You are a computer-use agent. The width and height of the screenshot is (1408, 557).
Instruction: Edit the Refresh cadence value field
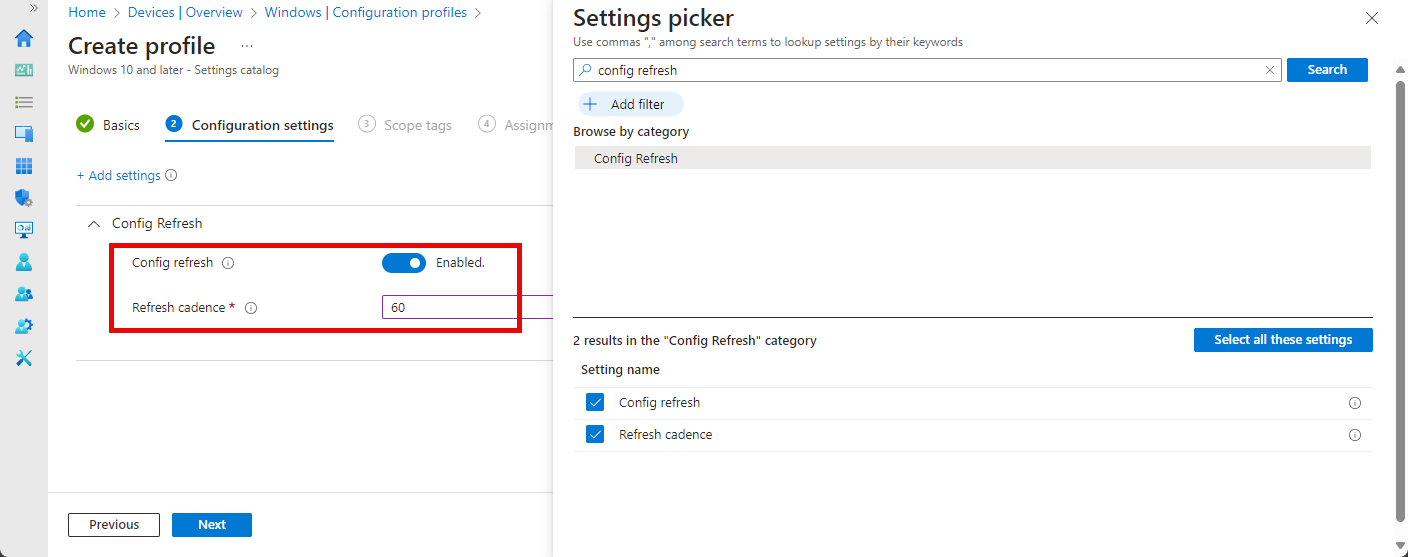[467, 308]
